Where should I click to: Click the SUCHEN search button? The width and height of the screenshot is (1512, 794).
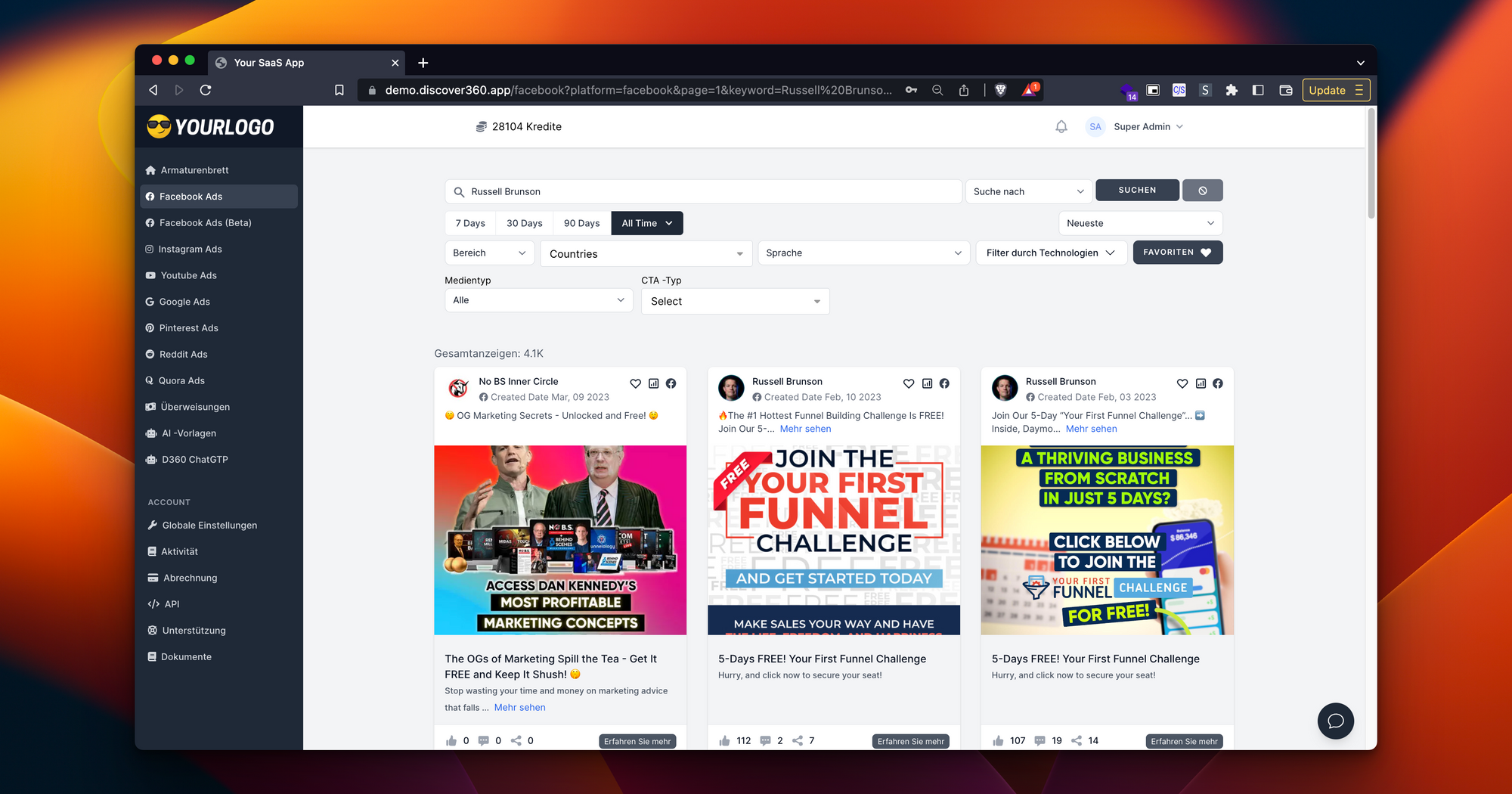(1137, 191)
